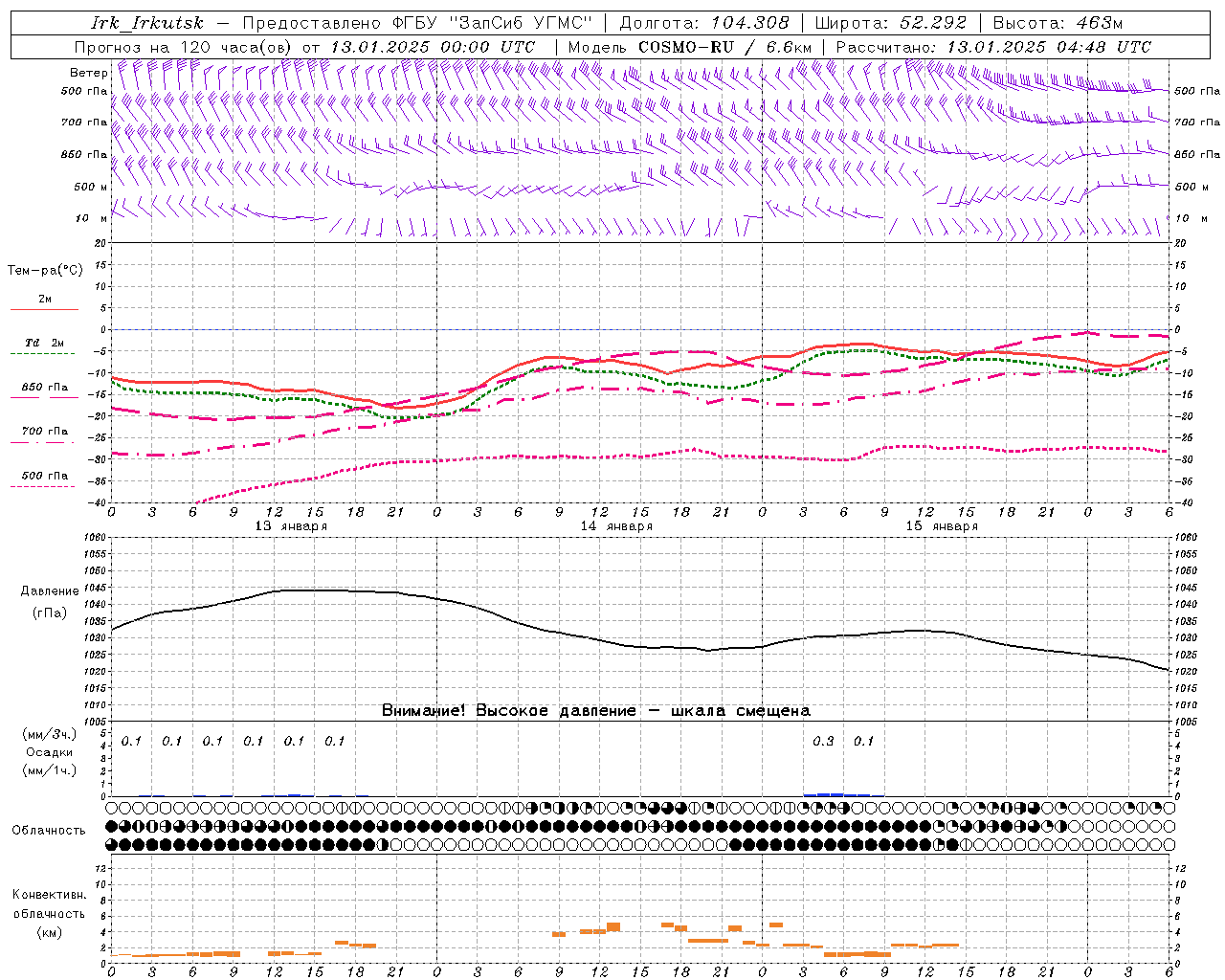Screen dimensions: 1225x980
Task: Click the '(км)' convective cloud unit label
Action: (49, 932)
